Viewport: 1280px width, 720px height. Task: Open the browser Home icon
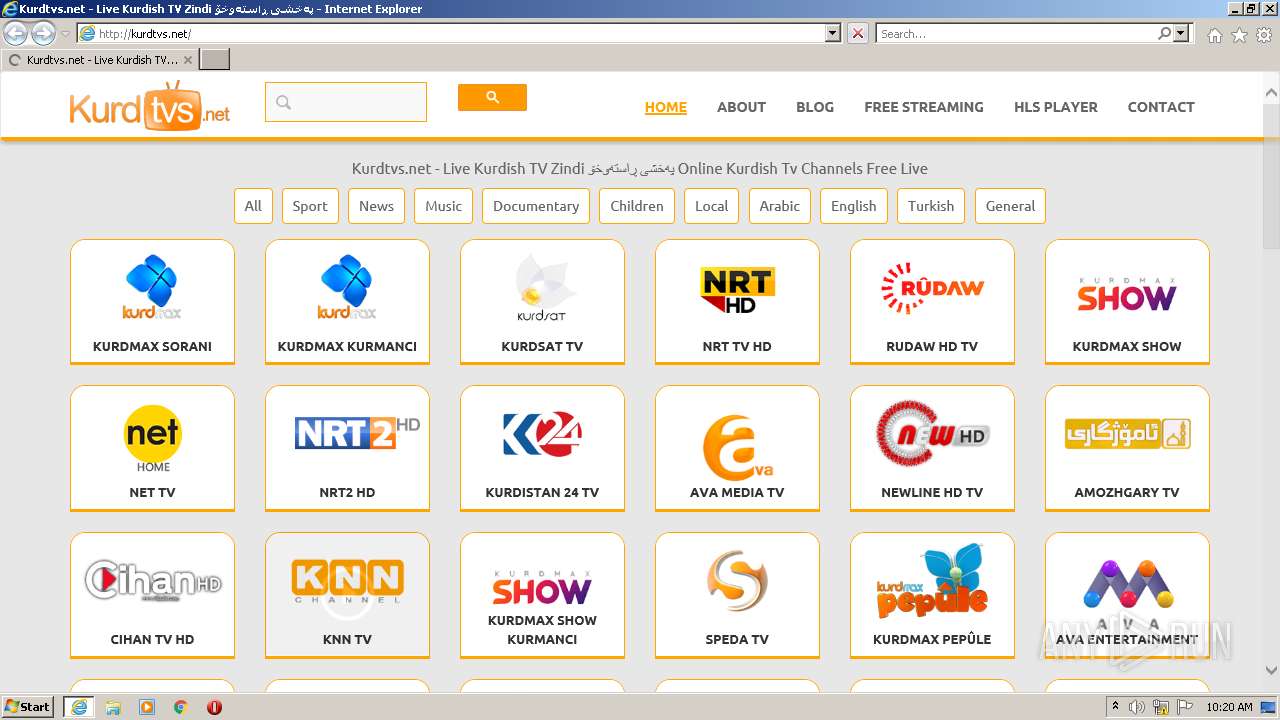pos(1214,35)
